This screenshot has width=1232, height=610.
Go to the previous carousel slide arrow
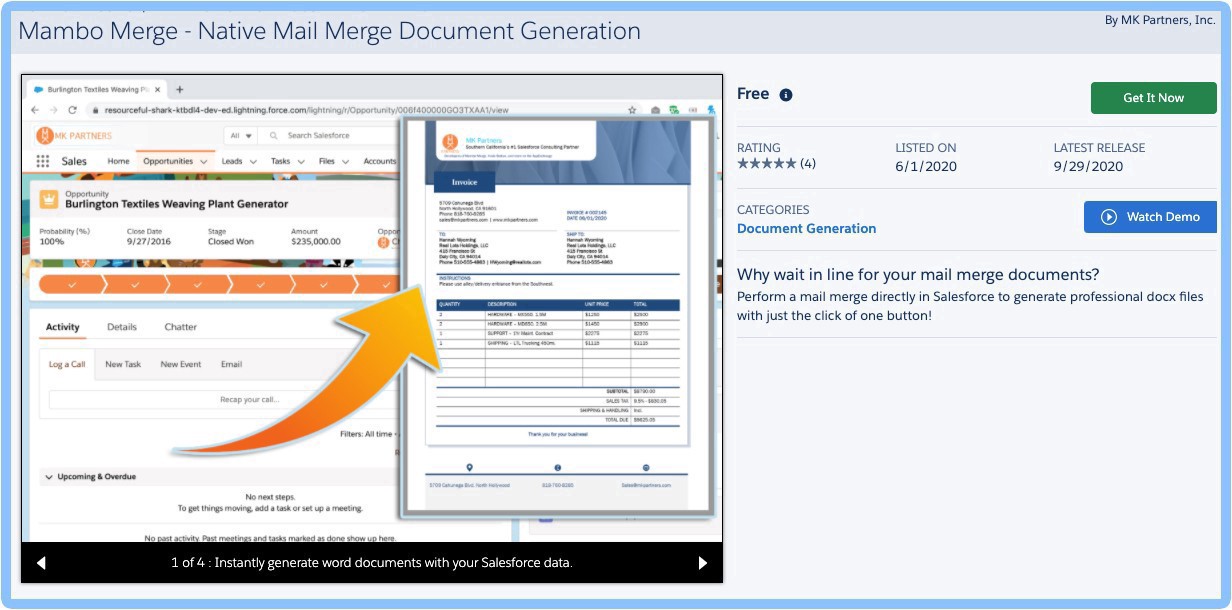pyautogui.click(x=41, y=563)
